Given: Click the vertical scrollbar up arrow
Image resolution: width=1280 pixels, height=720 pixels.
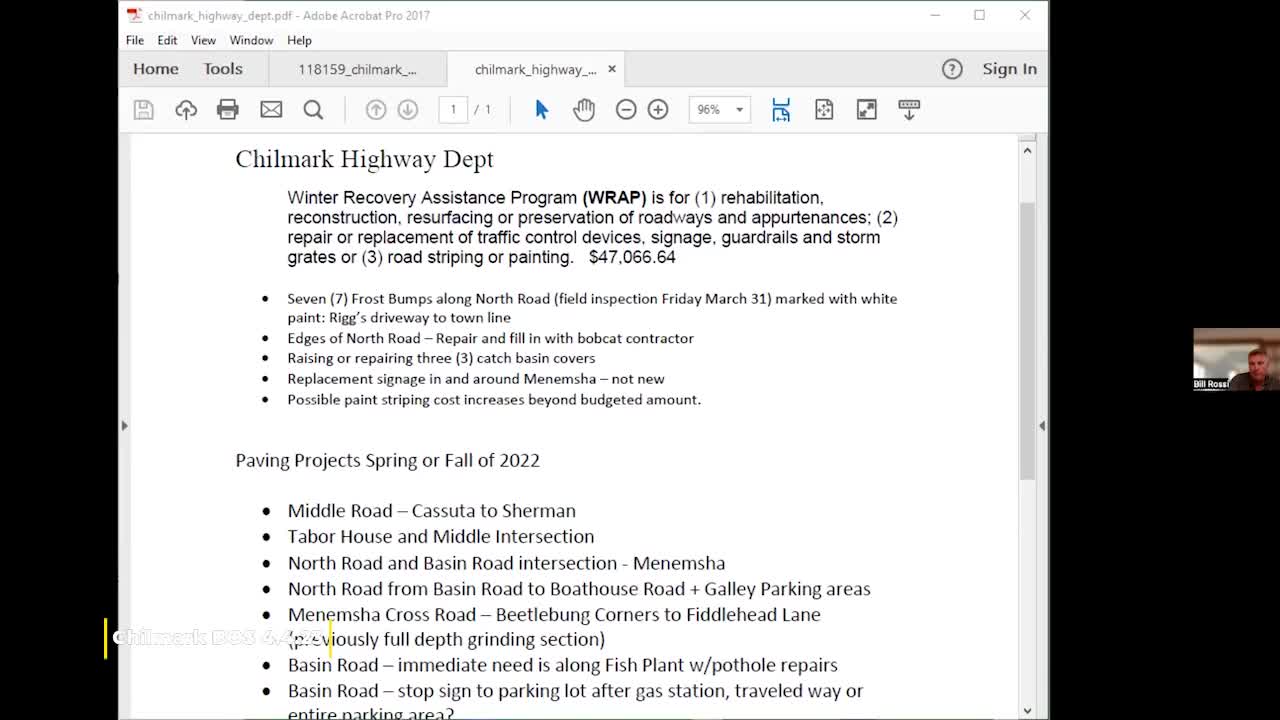Looking at the screenshot, I should [1027, 150].
